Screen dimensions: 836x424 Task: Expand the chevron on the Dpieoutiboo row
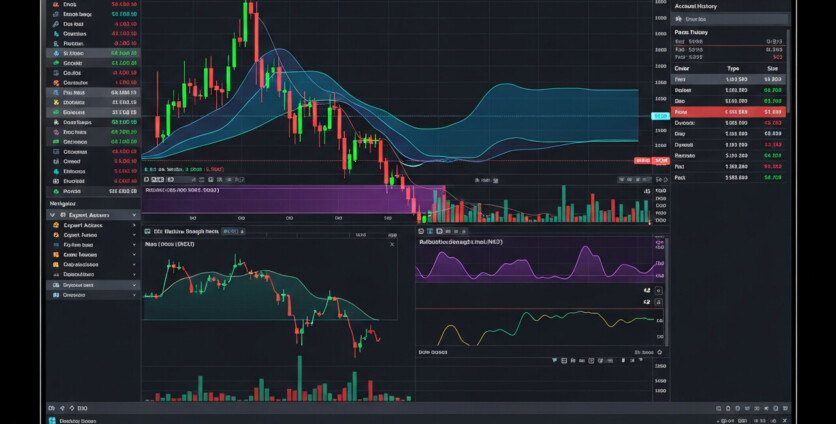coord(134,275)
